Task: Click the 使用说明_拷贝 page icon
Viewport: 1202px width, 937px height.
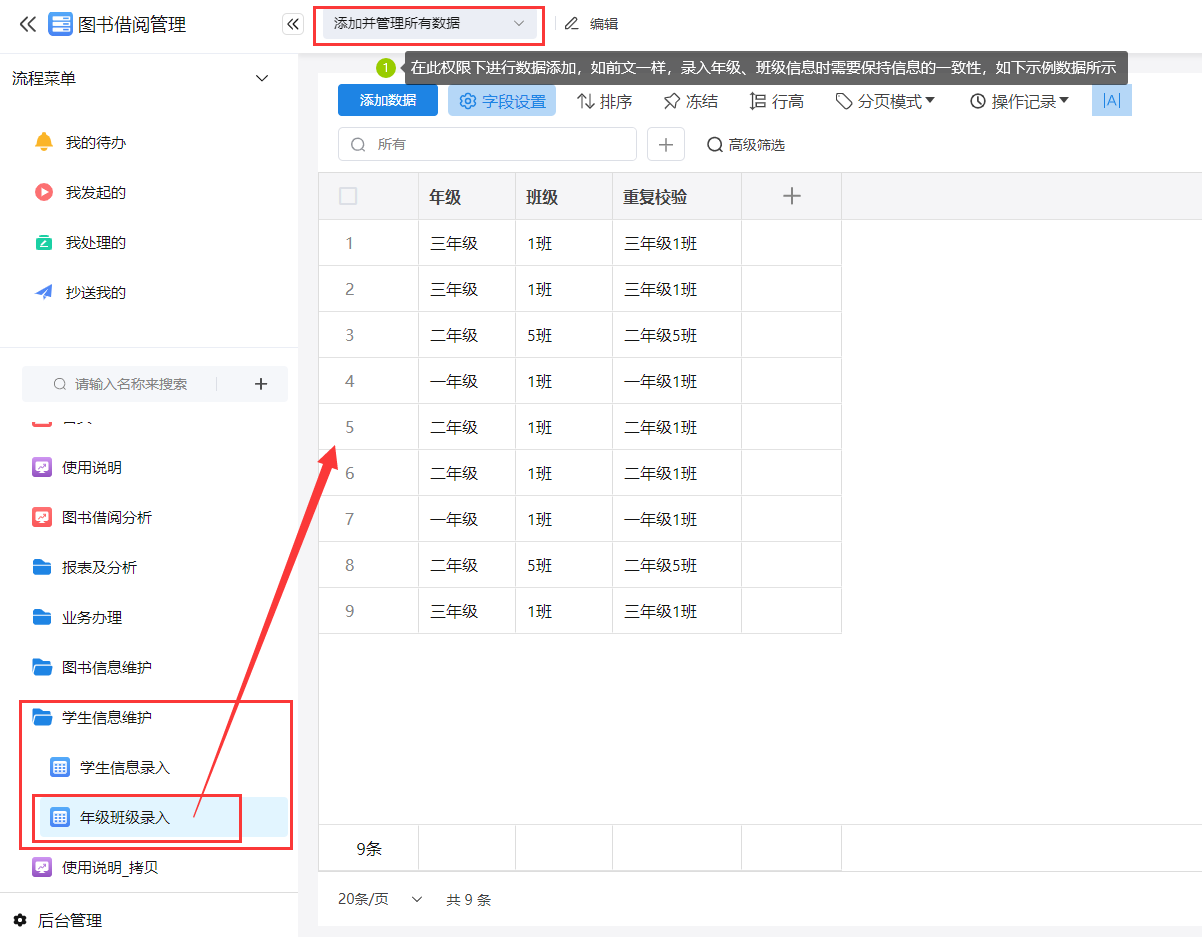Action: tap(42, 867)
